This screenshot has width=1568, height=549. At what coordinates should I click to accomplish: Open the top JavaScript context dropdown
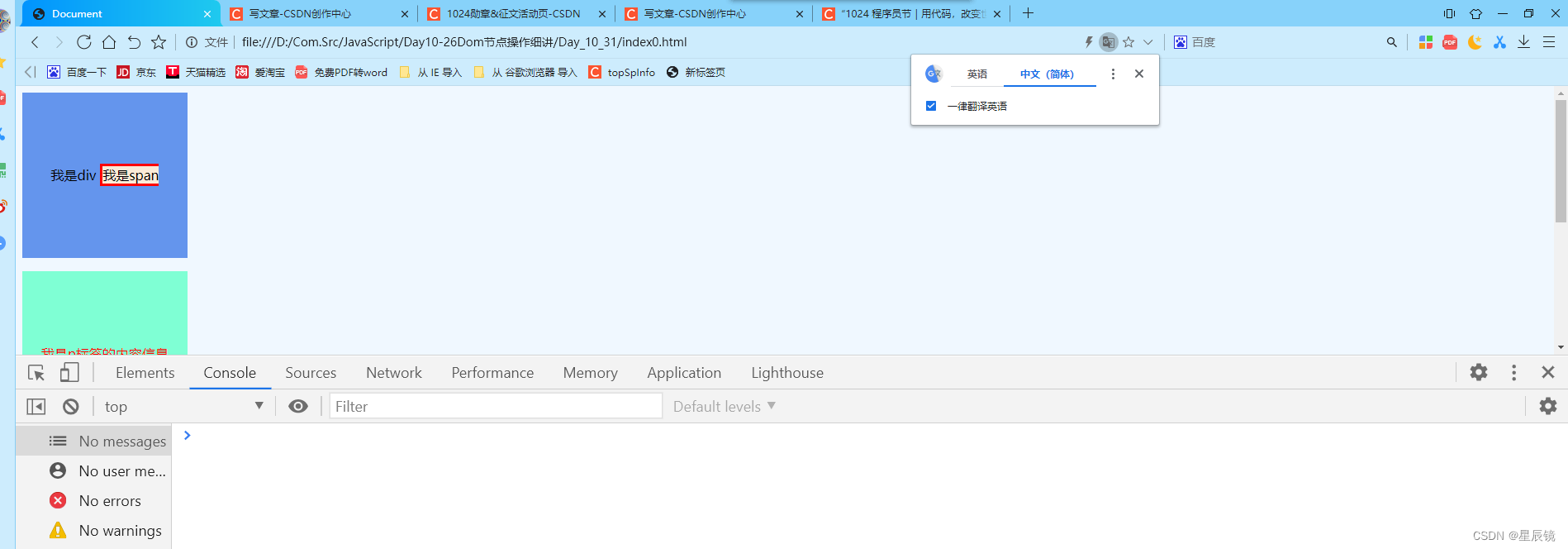pos(183,406)
